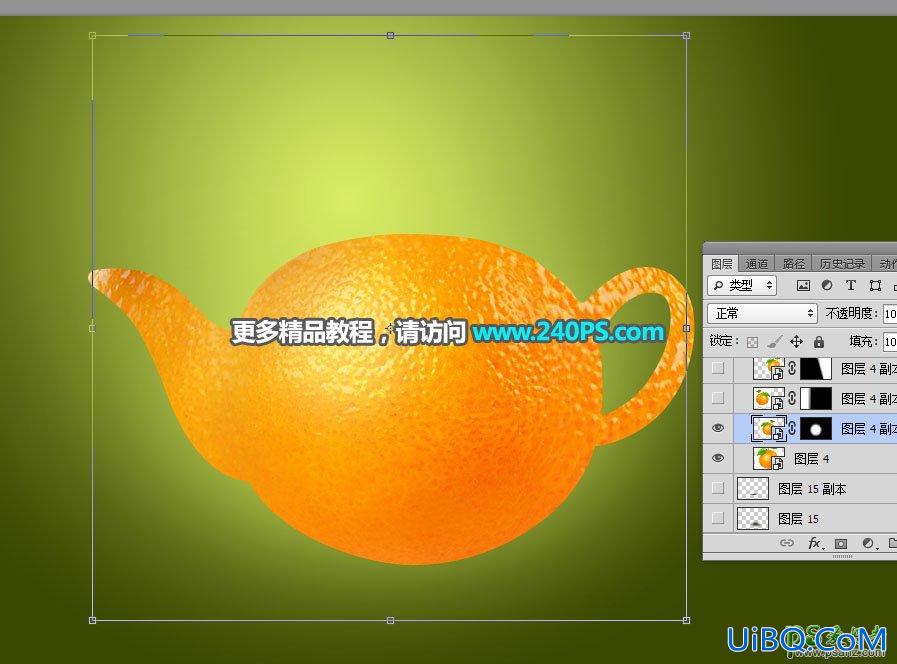Switch to the 通道 tab

pos(757,264)
